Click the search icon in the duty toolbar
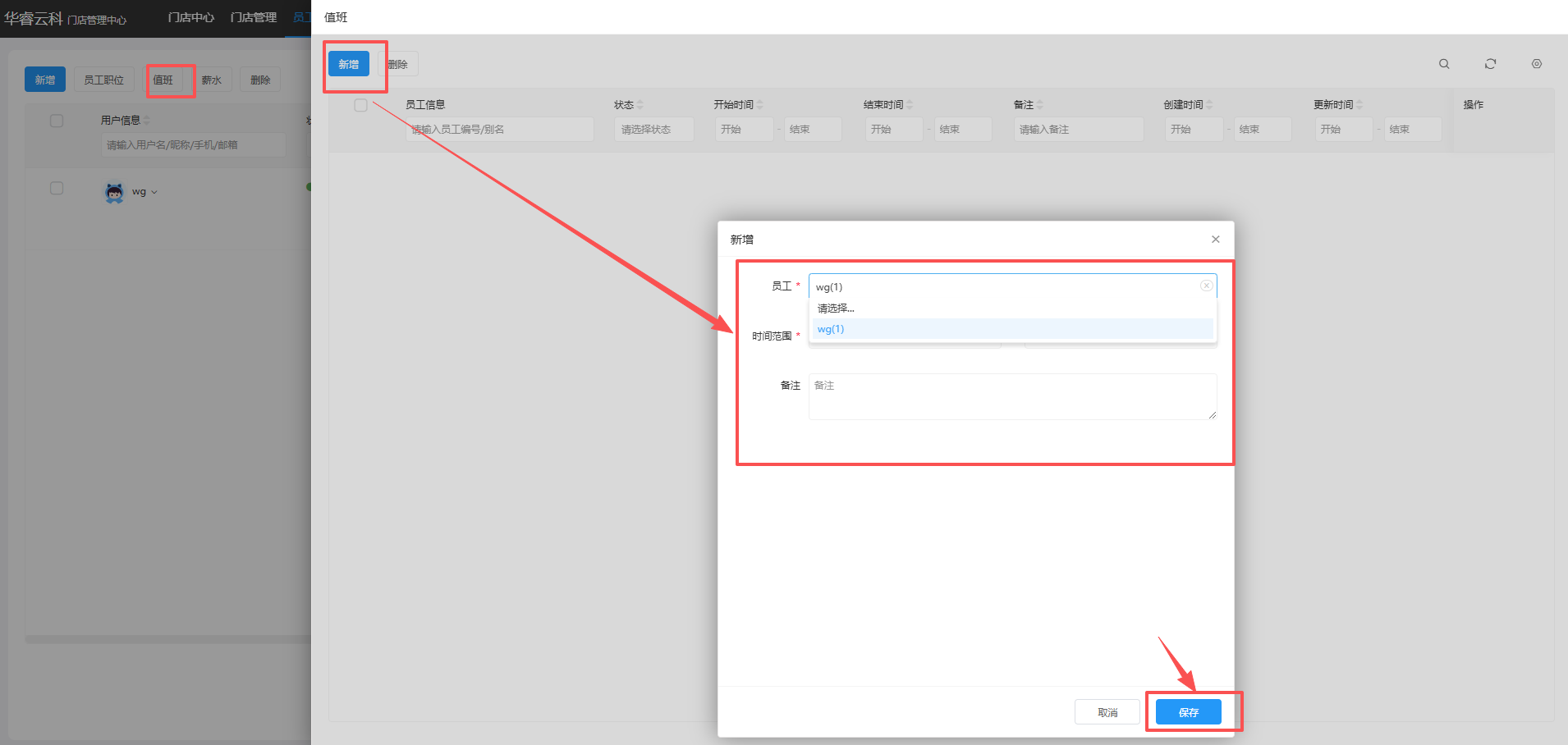Viewport: 1568px width, 745px height. [1444, 64]
